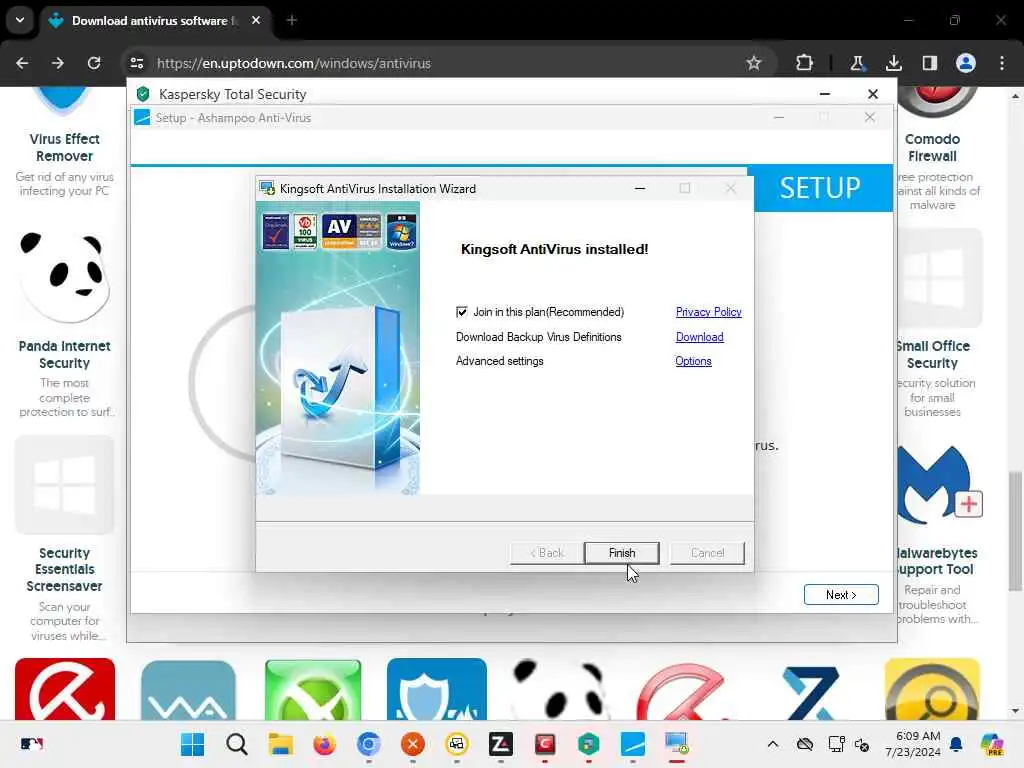Image resolution: width=1024 pixels, height=768 pixels.
Task: Open the Virus Effect Remover link
Action: click(x=64, y=148)
